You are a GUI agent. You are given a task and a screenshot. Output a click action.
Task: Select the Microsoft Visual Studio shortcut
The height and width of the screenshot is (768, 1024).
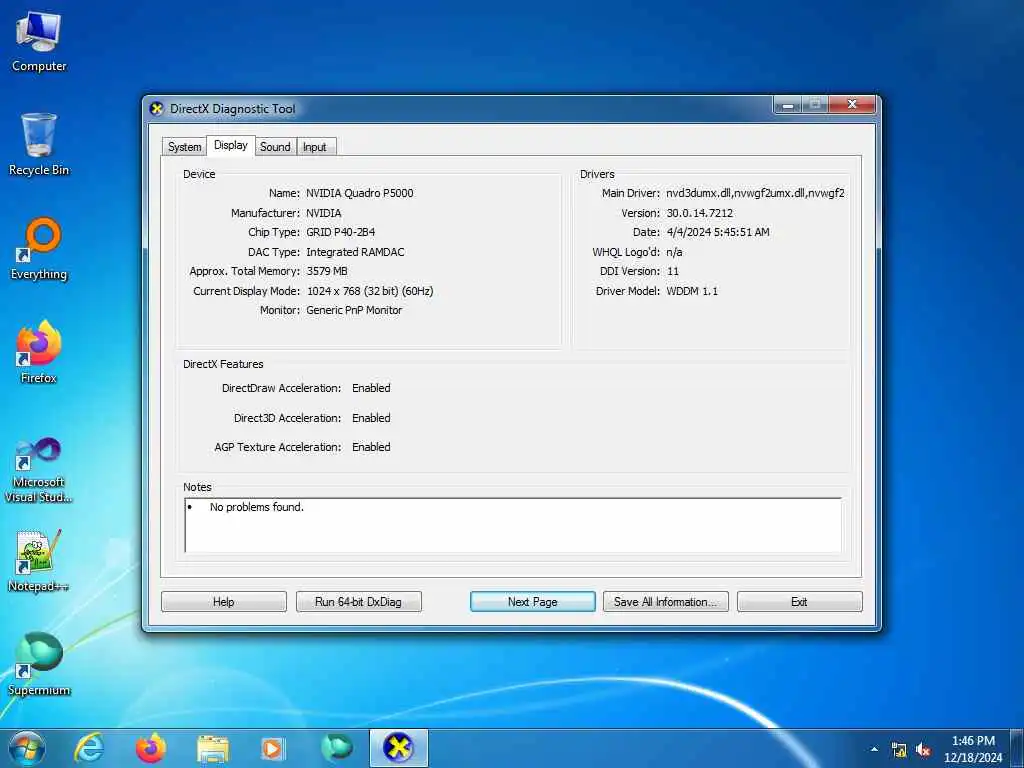click(39, 470)
